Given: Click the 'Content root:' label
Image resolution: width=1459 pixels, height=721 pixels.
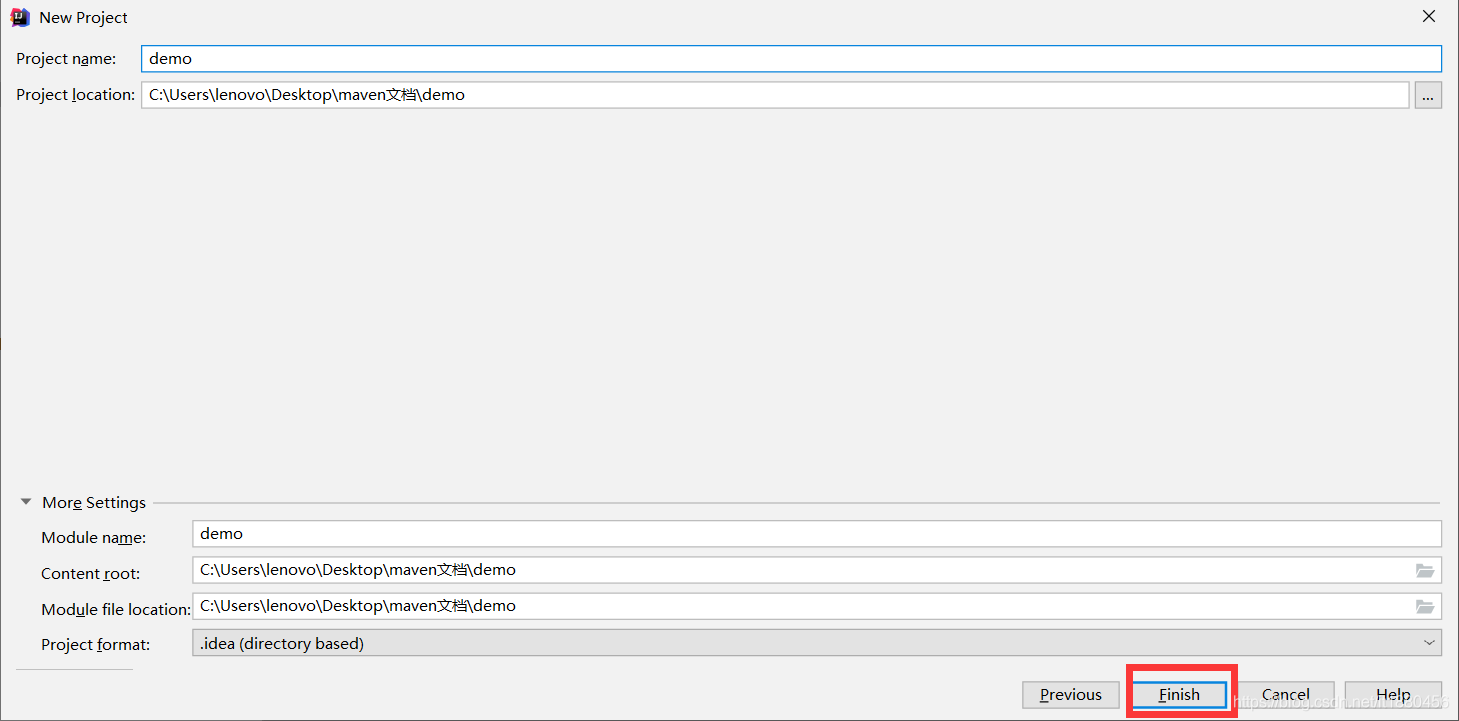Looking at the screenshot, I should (91, 574).
